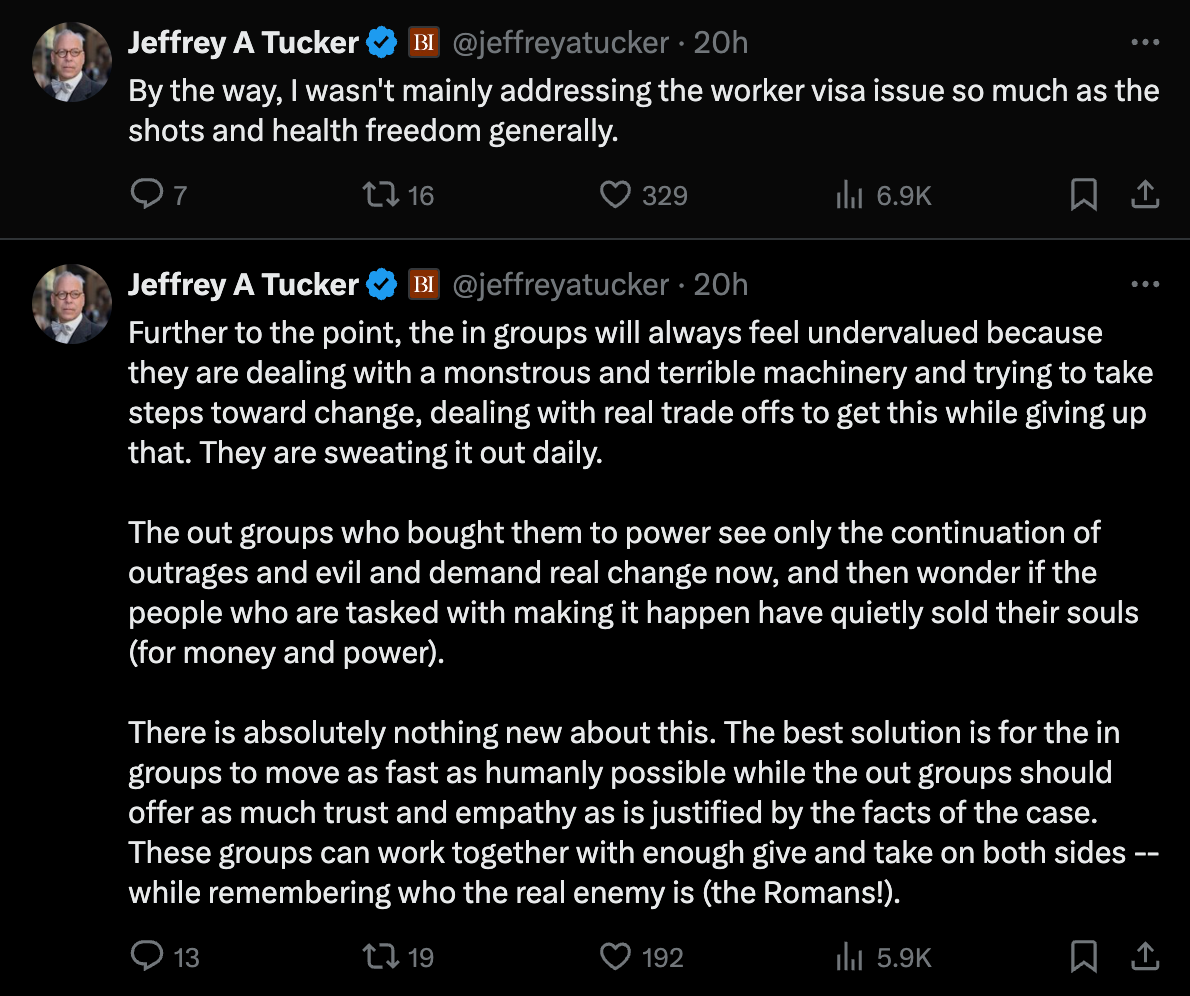This screenshot has width=1190, height=996.
Task: Open Jeffrey A Tucker's avatar on second tweet
Action: [x=71, y=302]
